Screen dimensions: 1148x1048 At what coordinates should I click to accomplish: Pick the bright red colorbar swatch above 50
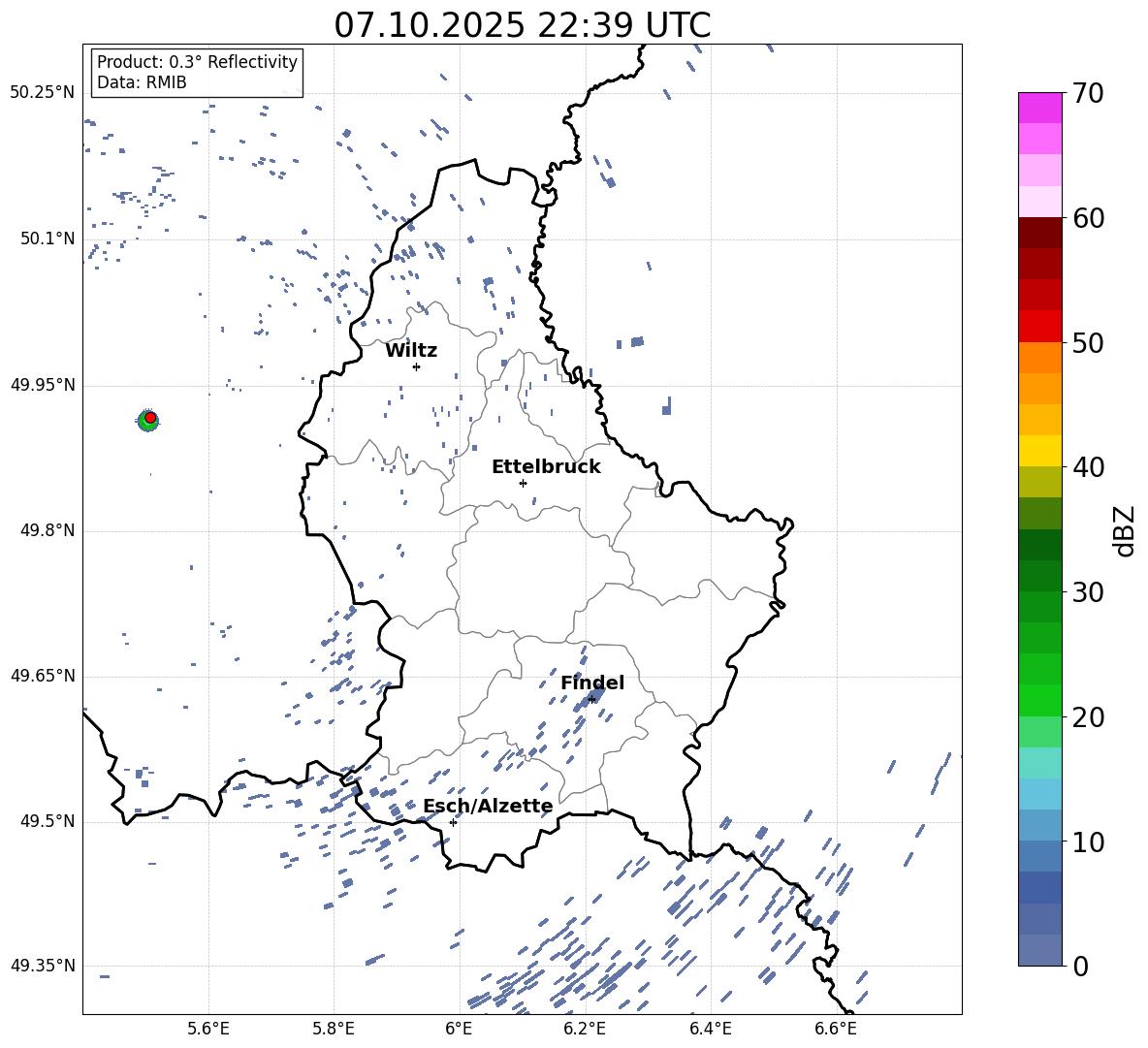pyautogui.click(x=1039, y=327)
